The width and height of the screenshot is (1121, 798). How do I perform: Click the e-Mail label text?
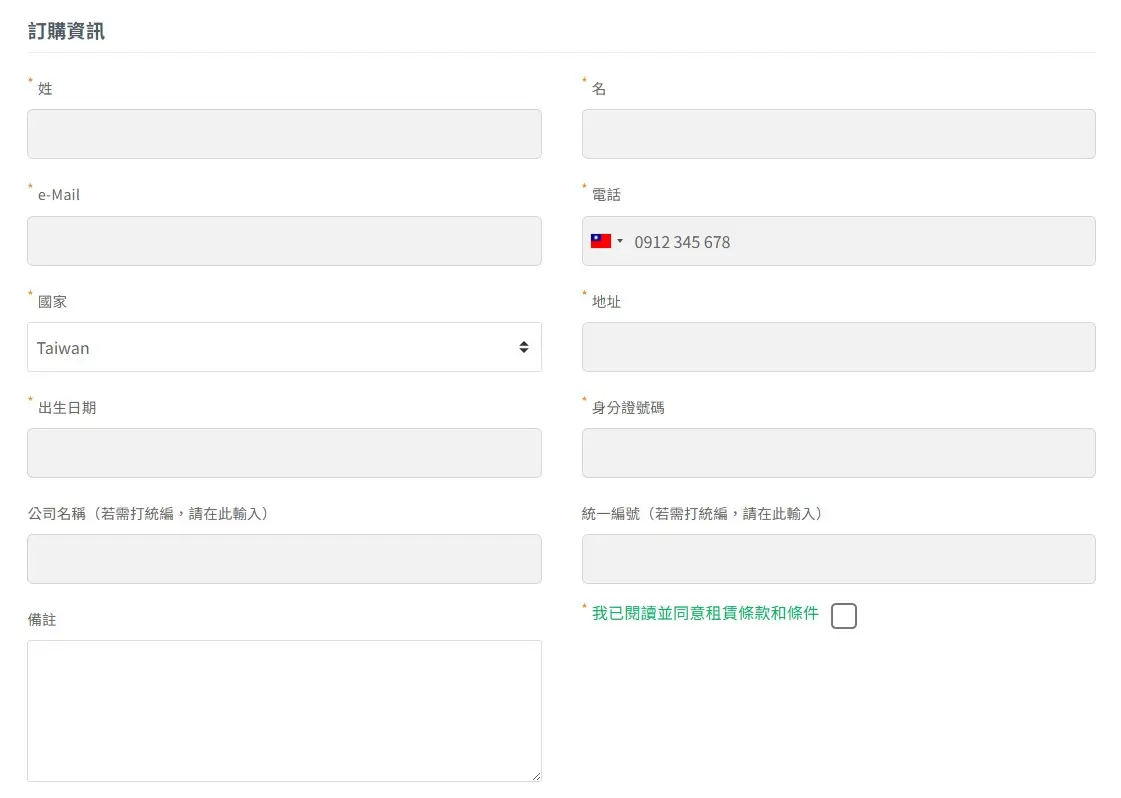point(59,194)
